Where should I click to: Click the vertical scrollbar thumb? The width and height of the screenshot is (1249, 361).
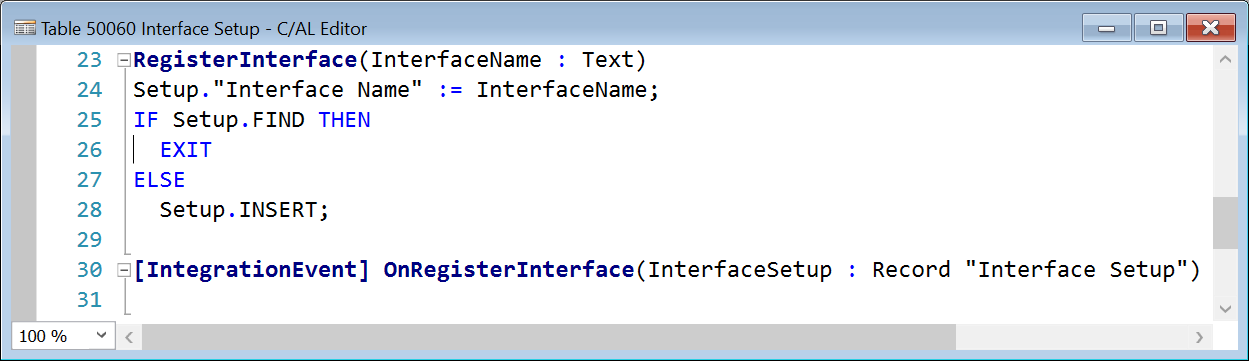pyautogui.click(x=1225, y=223)
